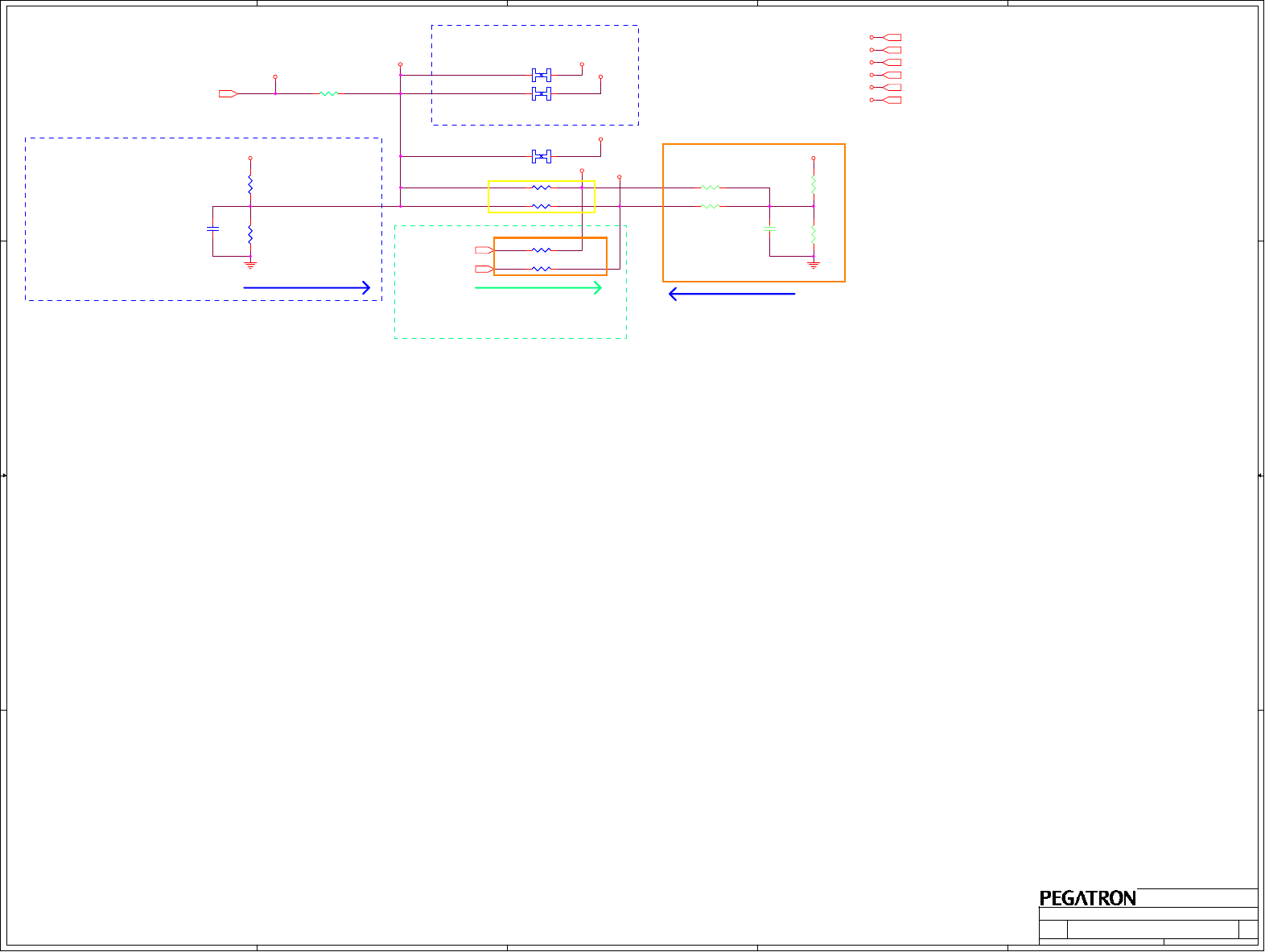
Task: Select lower resistor in the small orange box
Action: tap(542, 269)
